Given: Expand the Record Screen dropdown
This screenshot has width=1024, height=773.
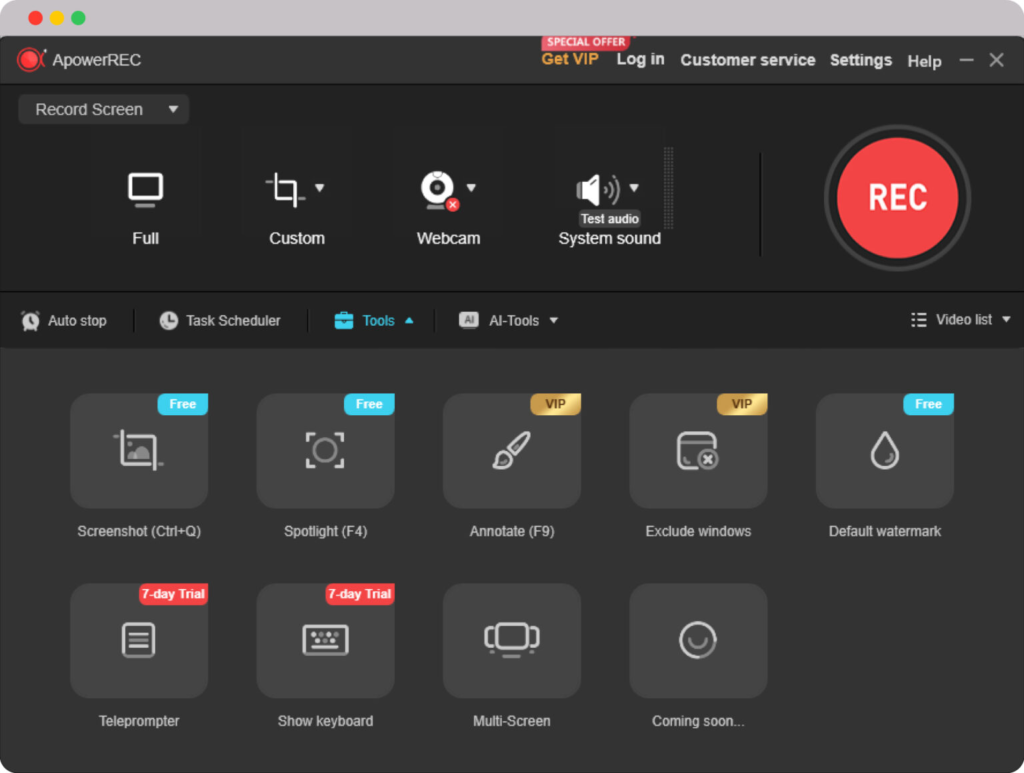Looking at the screenshot, I should pyautogui.click(x=103, y=110).
